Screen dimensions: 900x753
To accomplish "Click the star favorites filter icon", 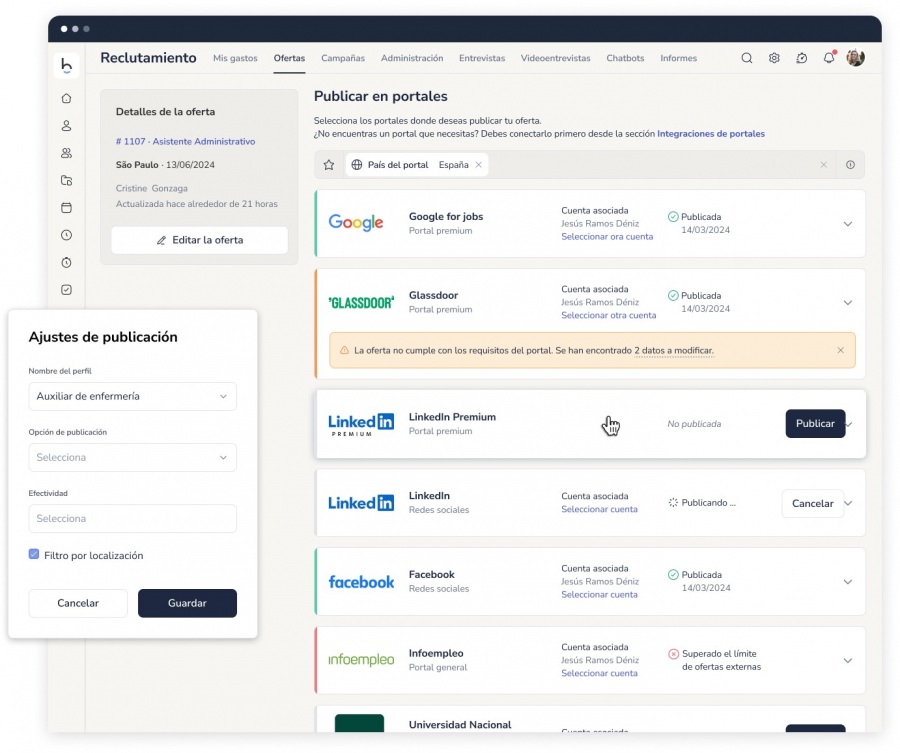I will pos(329,165).
